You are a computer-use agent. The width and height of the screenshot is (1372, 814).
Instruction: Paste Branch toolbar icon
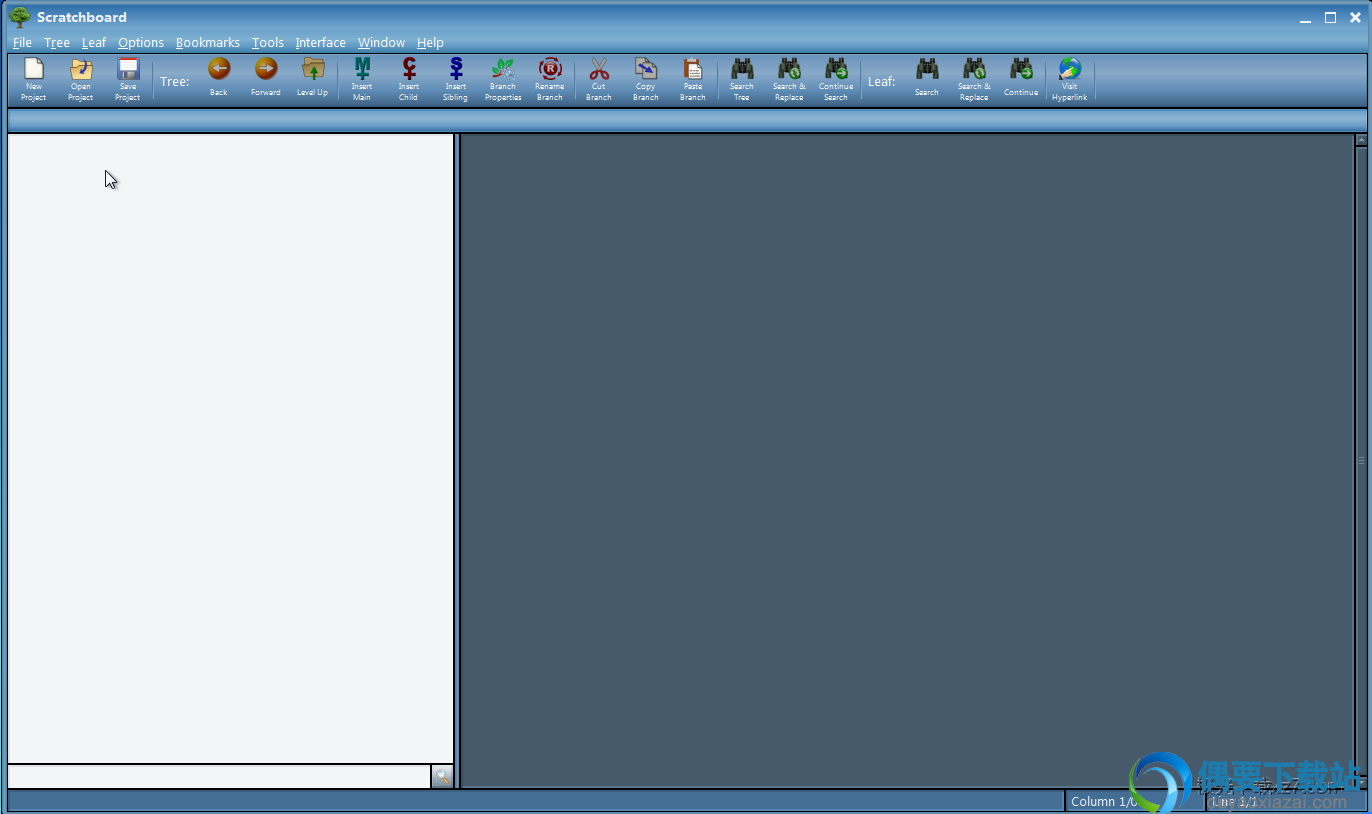[x=693, y=80]
